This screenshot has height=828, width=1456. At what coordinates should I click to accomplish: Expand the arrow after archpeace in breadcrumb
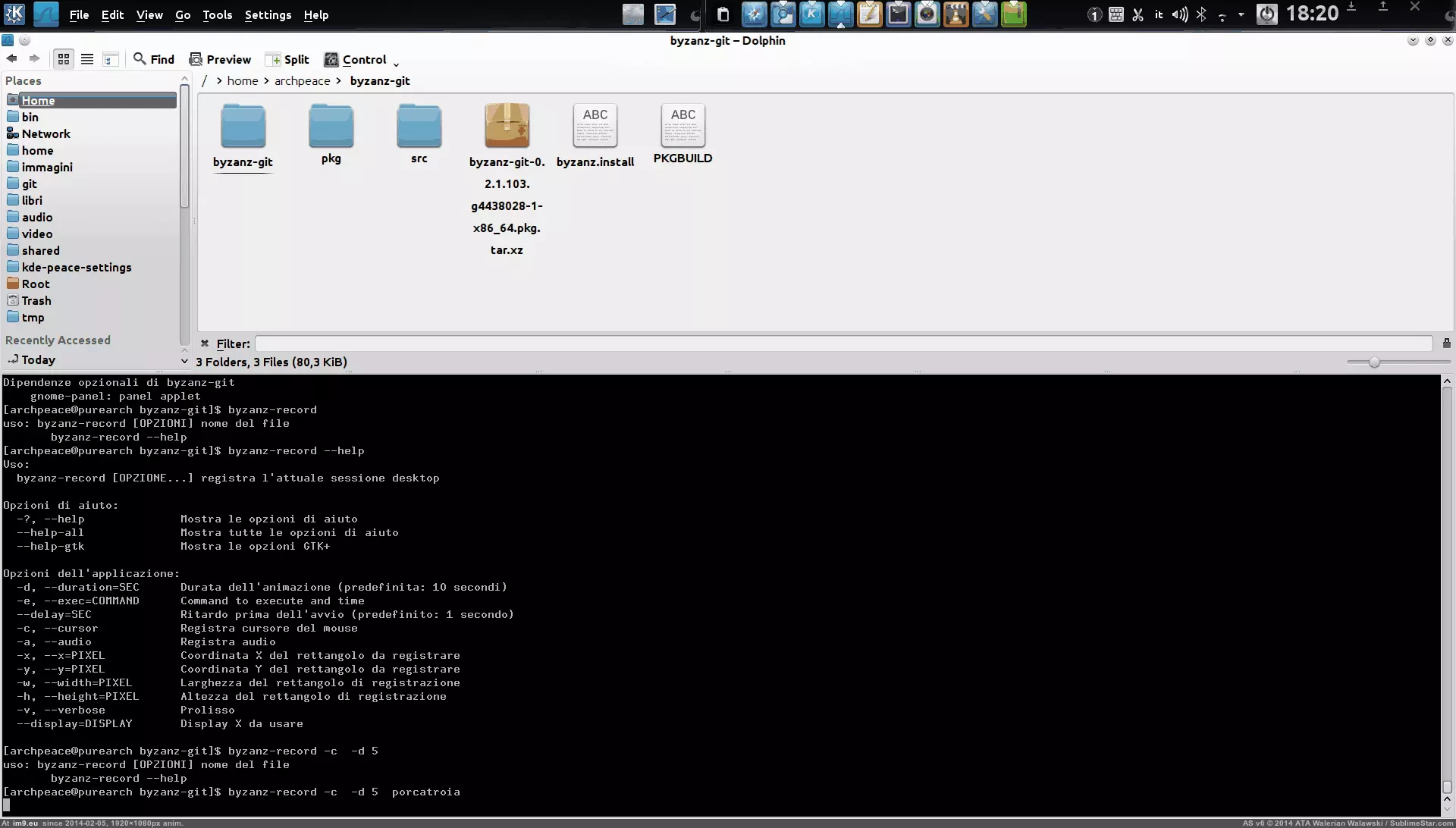point(338,80)
